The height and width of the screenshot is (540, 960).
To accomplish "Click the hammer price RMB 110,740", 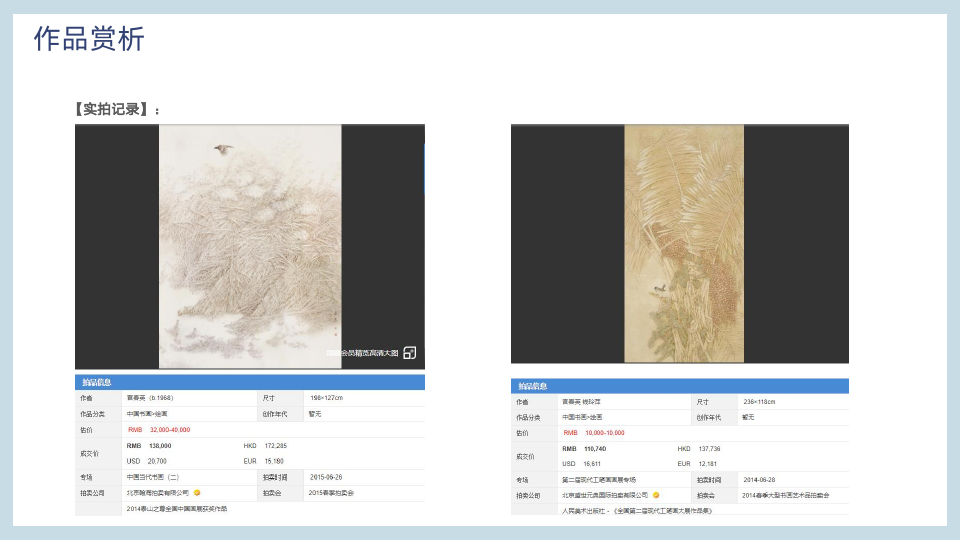I will tap(584, 449).
